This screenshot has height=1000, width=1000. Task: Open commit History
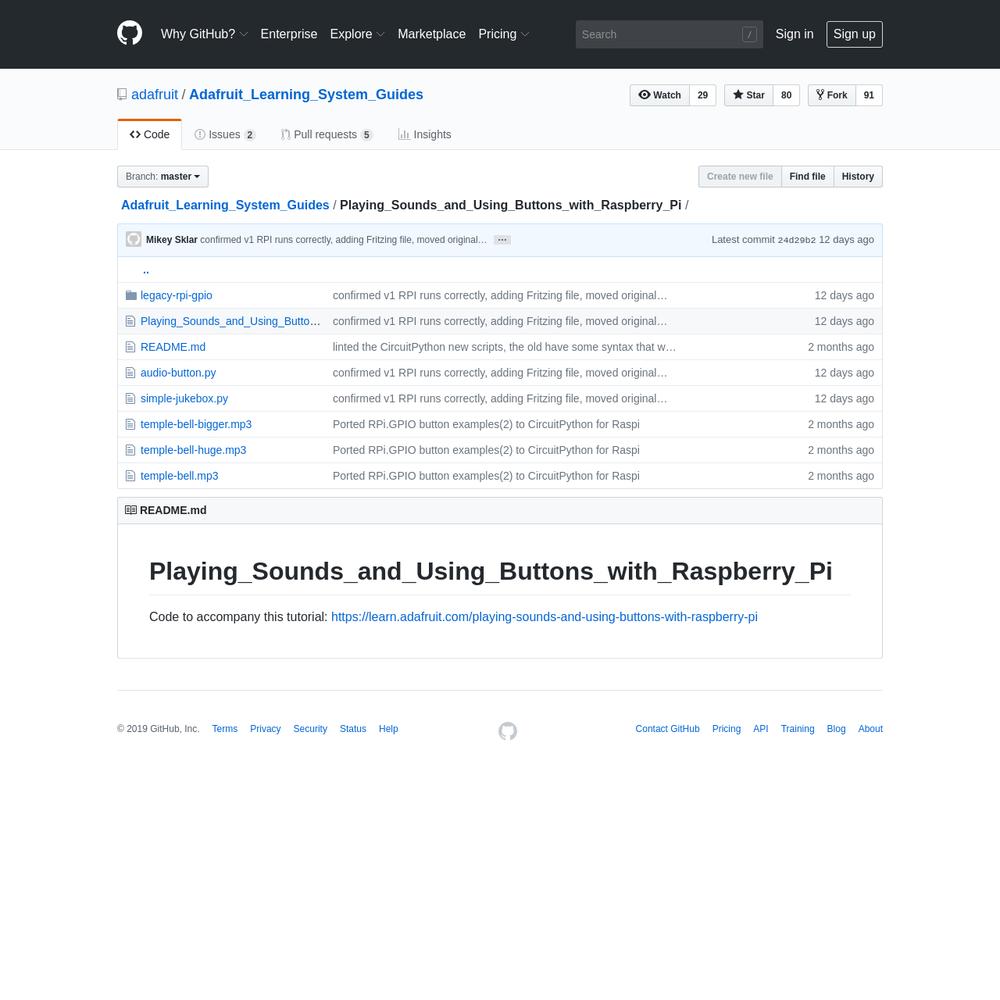pos(858,177)
